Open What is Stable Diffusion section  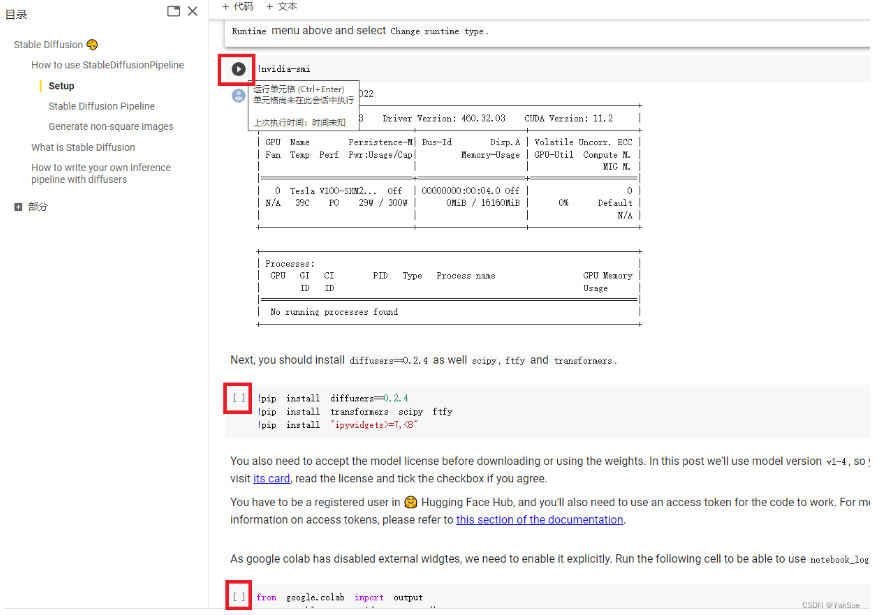(83, 147)
